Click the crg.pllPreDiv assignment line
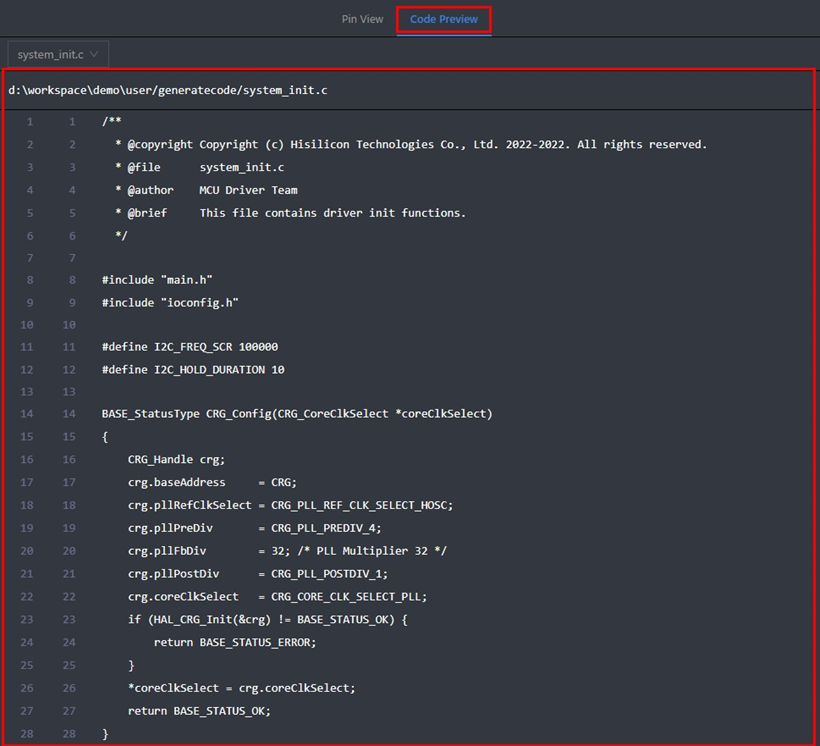The image size is (820, 746). click(x=254, y=527)
